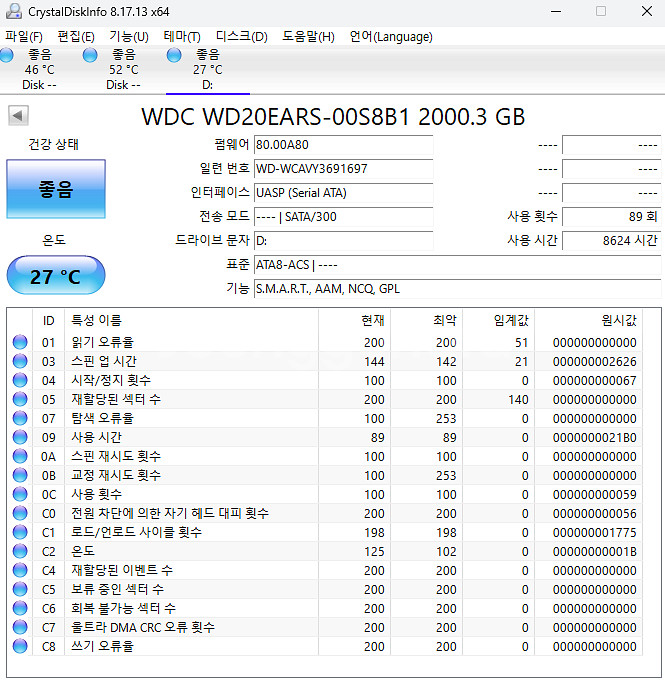
Task: Click the drive letter field D:
Action: tap(343, 240)
